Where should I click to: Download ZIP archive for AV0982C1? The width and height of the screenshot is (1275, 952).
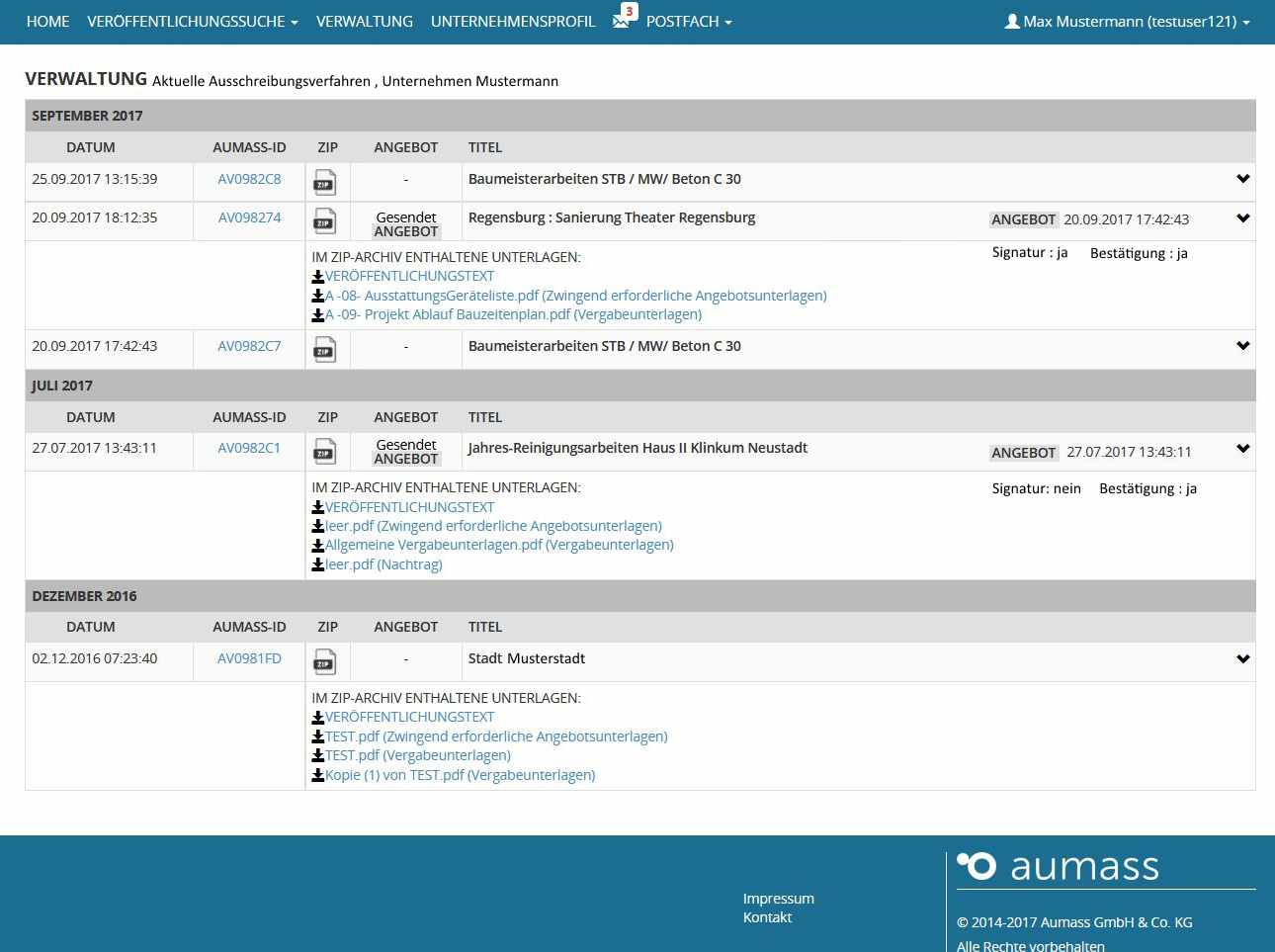pyautogui.click(x=324, y=452)
